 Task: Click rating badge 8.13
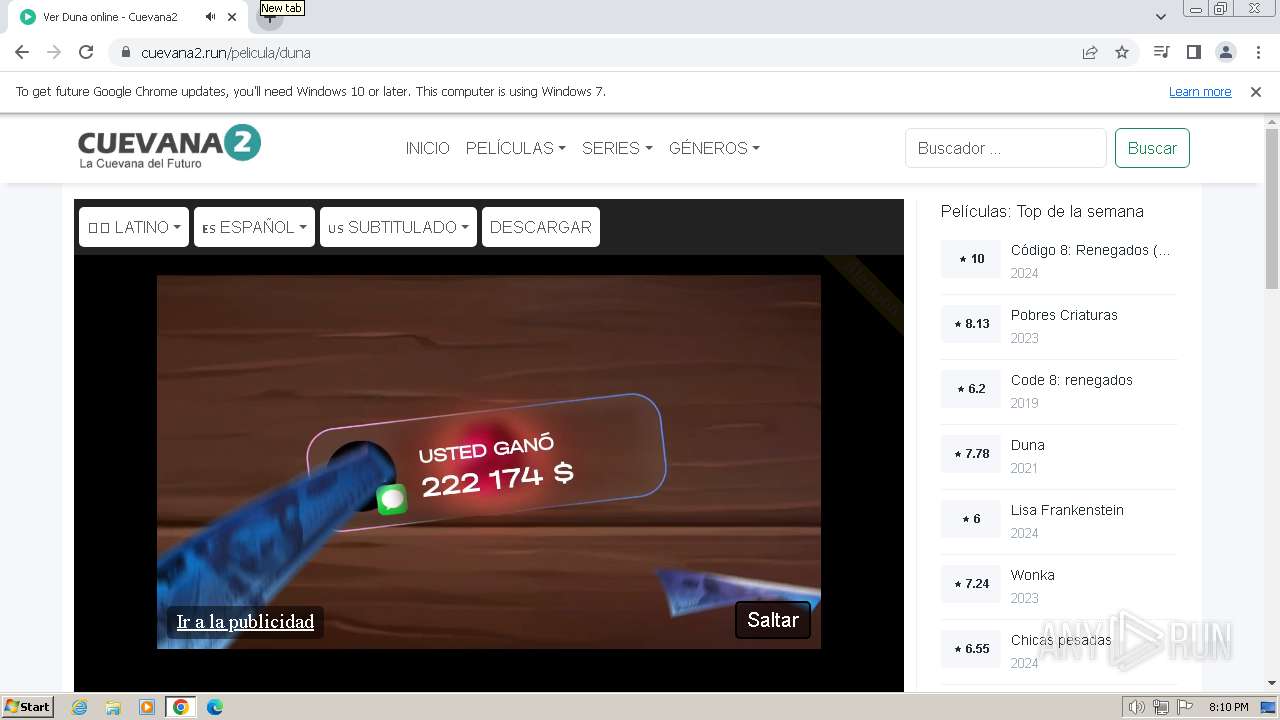[x=971, y=324]
